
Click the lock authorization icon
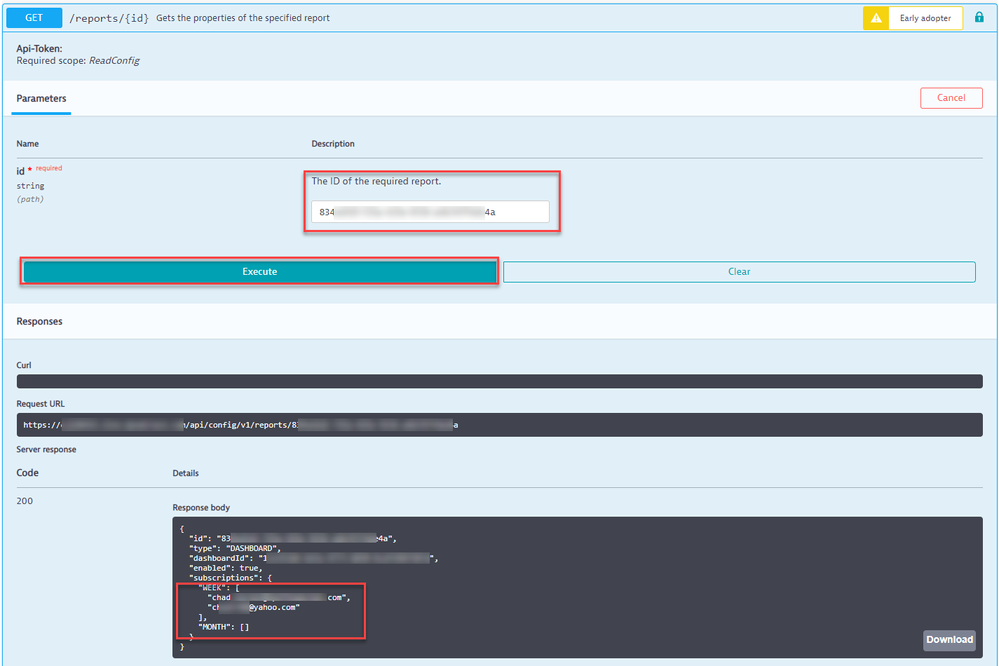(979, 18)
